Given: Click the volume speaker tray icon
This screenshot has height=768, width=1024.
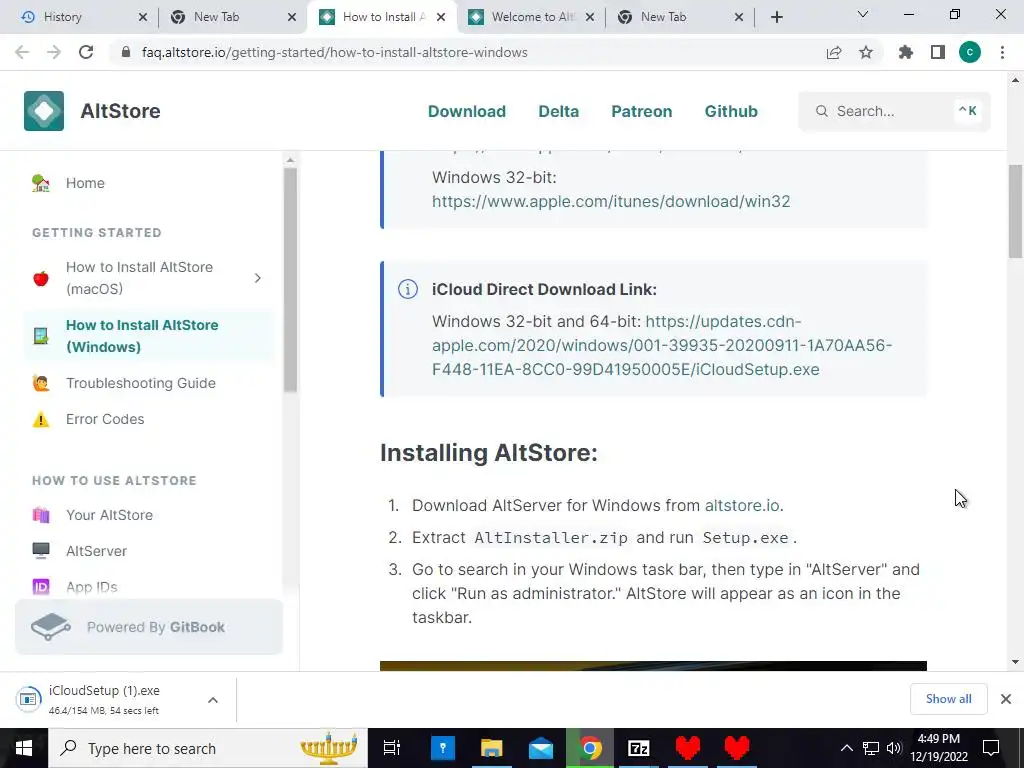Looking at the screenshot, I should click(894, 748).
